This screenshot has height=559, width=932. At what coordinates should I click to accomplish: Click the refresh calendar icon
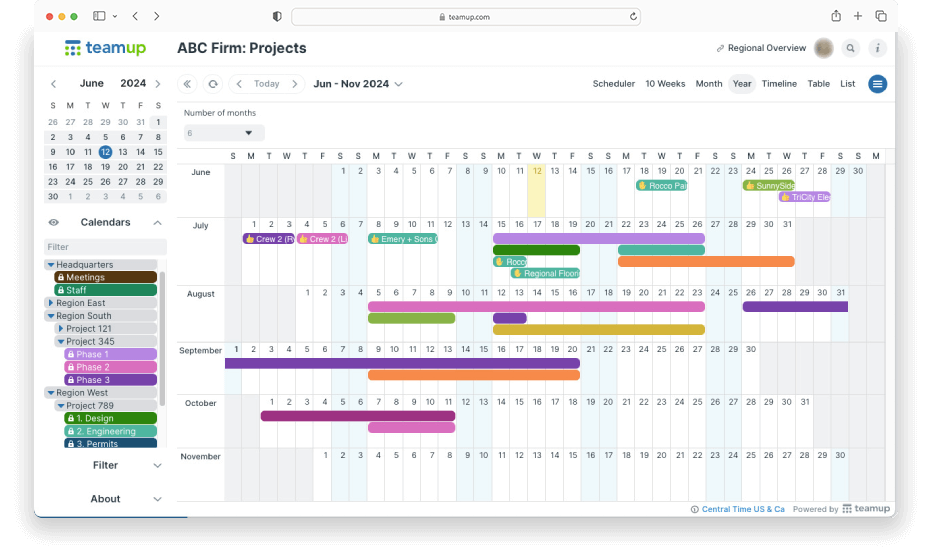[213, 84]
